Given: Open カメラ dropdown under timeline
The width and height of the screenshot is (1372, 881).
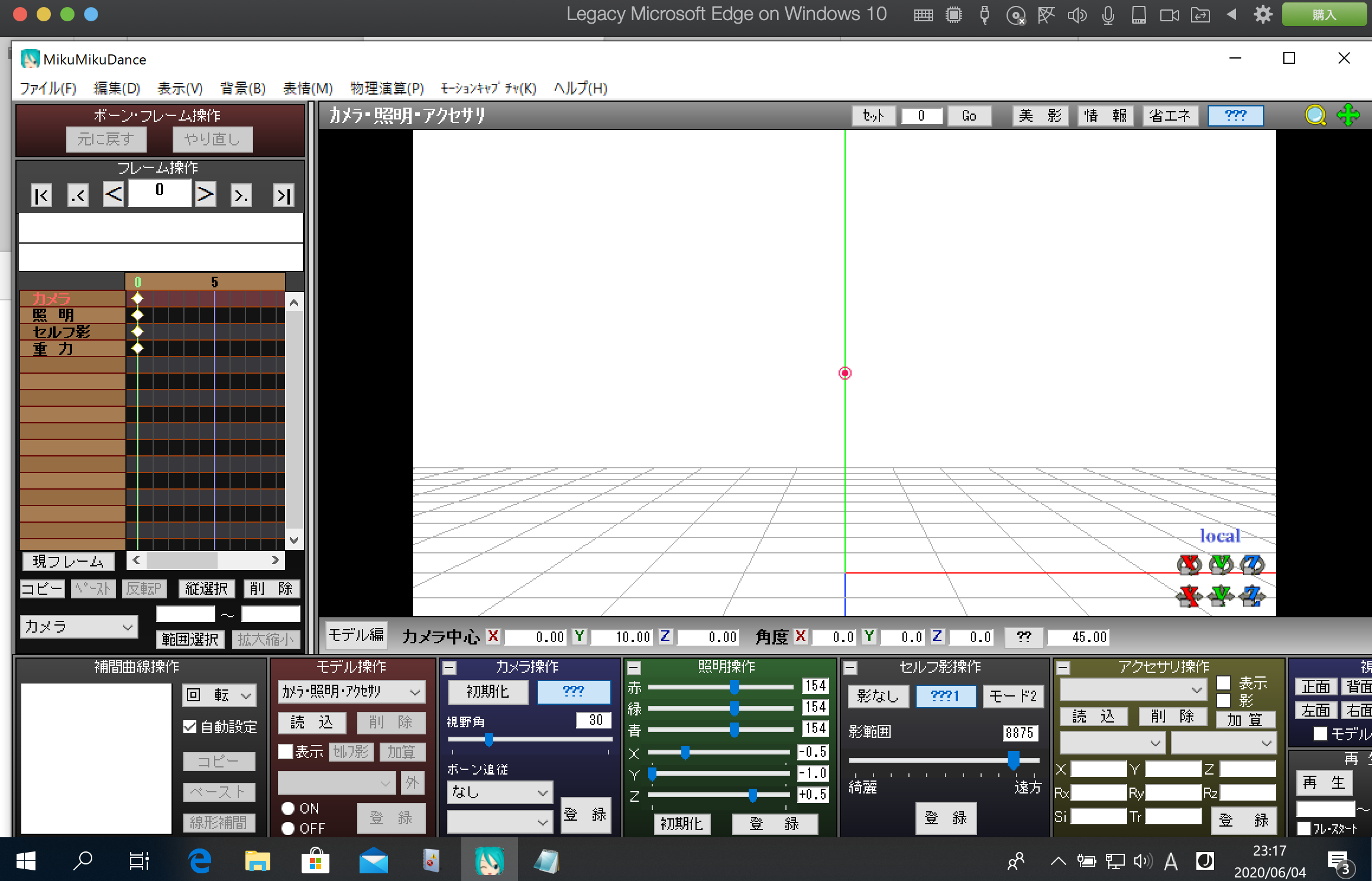Looking at the screenshot, I should [79, 627].
